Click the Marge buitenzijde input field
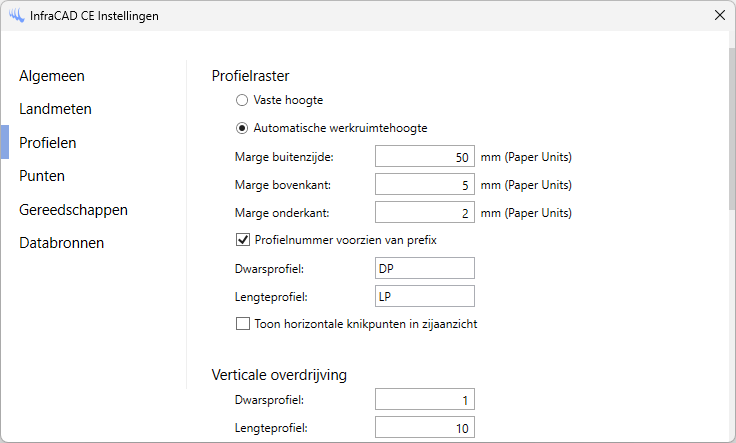 point(424,157)
